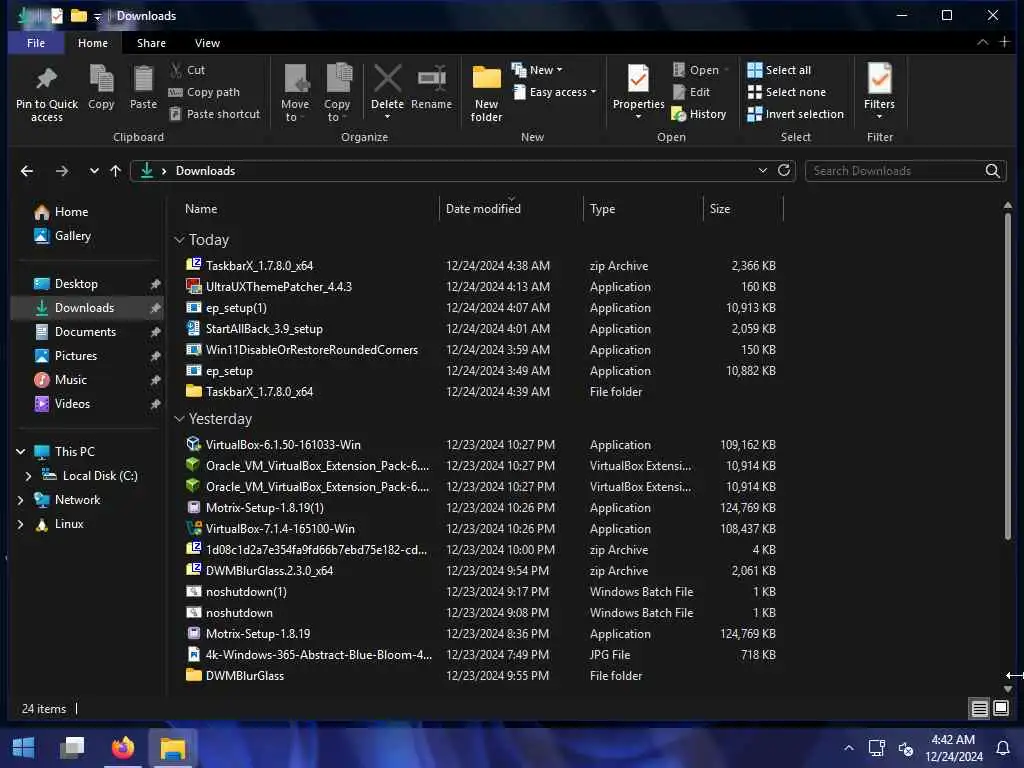Open the Windows Start button
This screenshot has width=1024, height=768.
[x=24, y=747]
